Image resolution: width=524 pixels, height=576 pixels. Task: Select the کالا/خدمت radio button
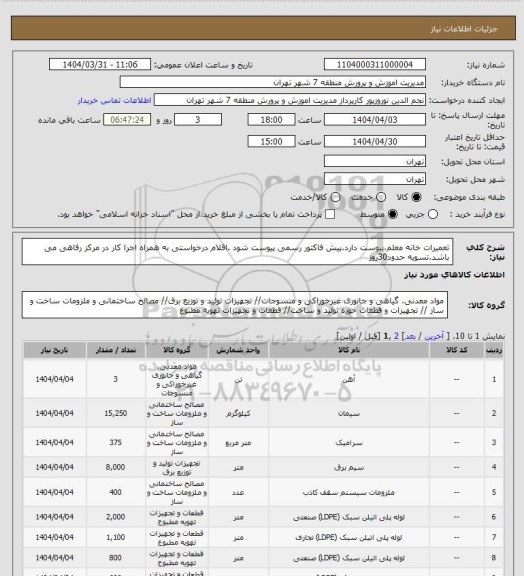[x=335, y=197]
